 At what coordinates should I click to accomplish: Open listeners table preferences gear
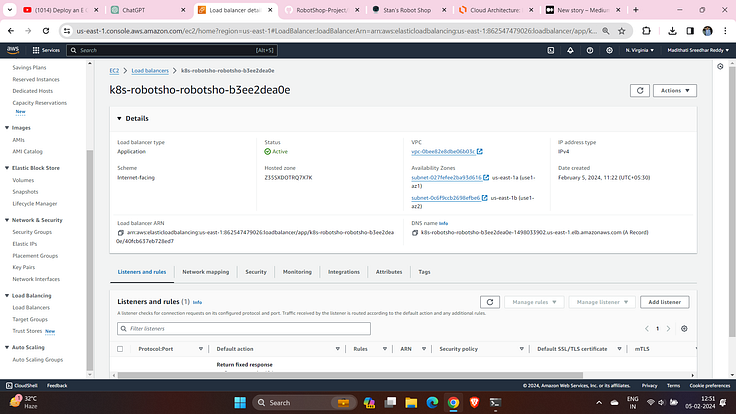684,329
